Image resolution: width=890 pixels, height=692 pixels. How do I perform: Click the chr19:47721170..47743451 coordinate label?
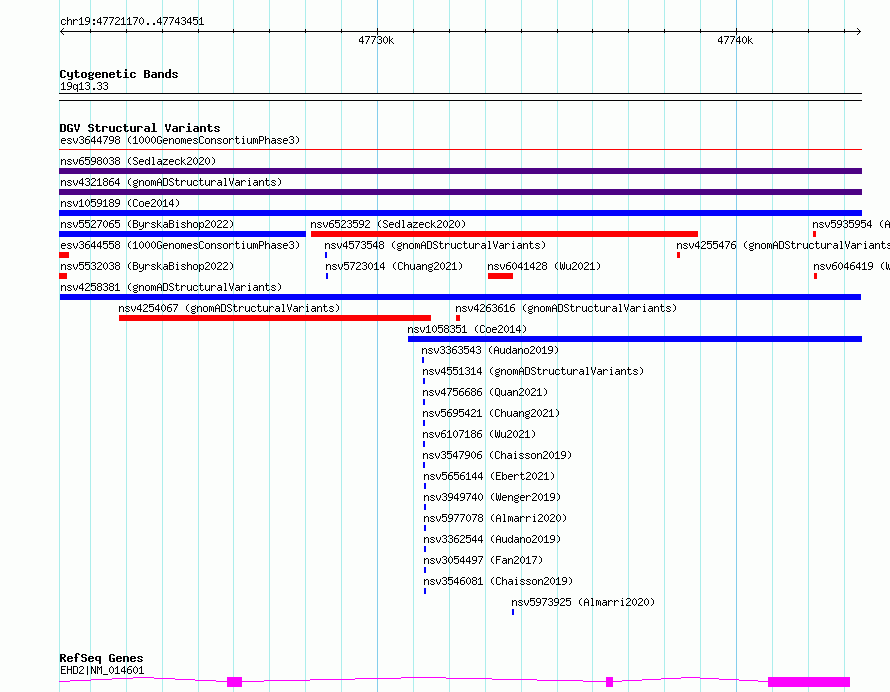(x=132, y=22)
